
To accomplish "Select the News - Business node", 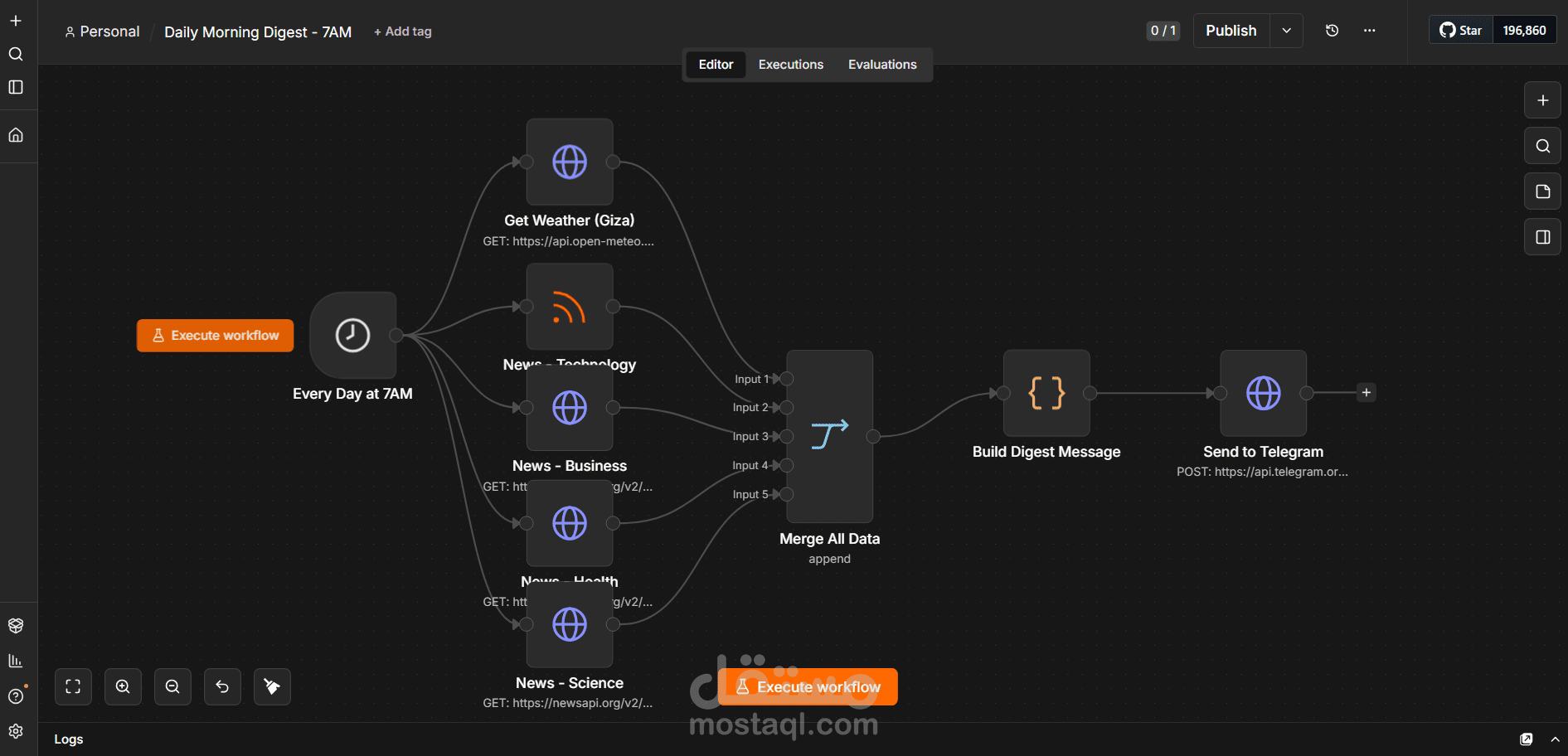I will 570,408.
